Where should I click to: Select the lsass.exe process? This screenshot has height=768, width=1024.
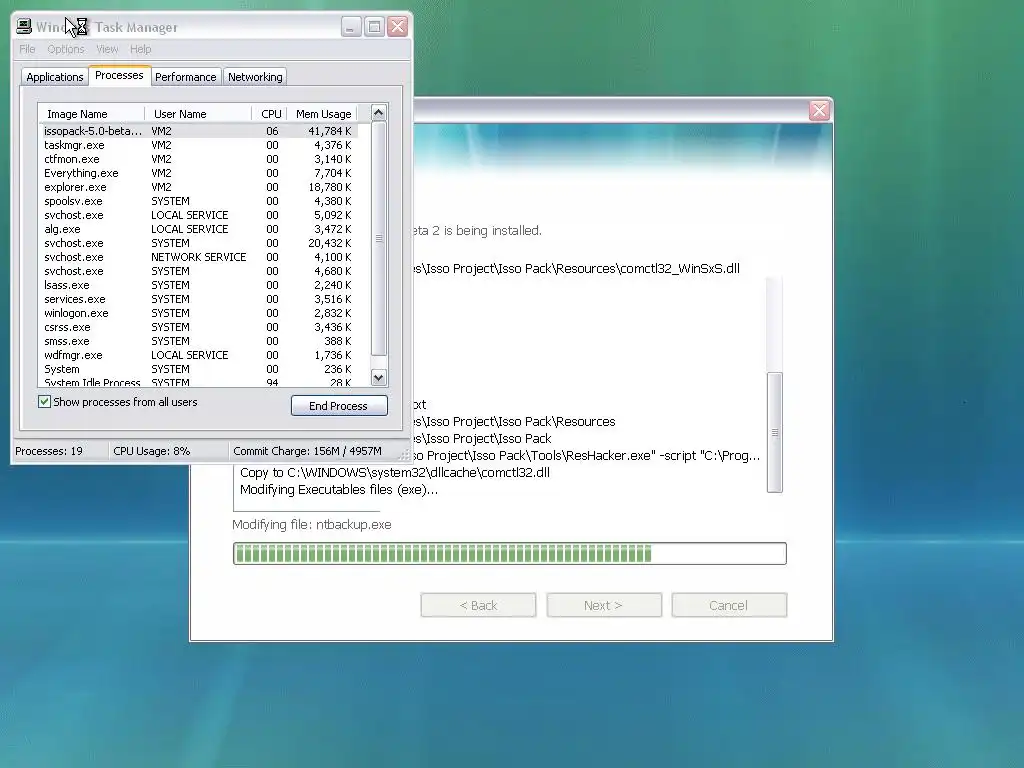coord(199,285)
